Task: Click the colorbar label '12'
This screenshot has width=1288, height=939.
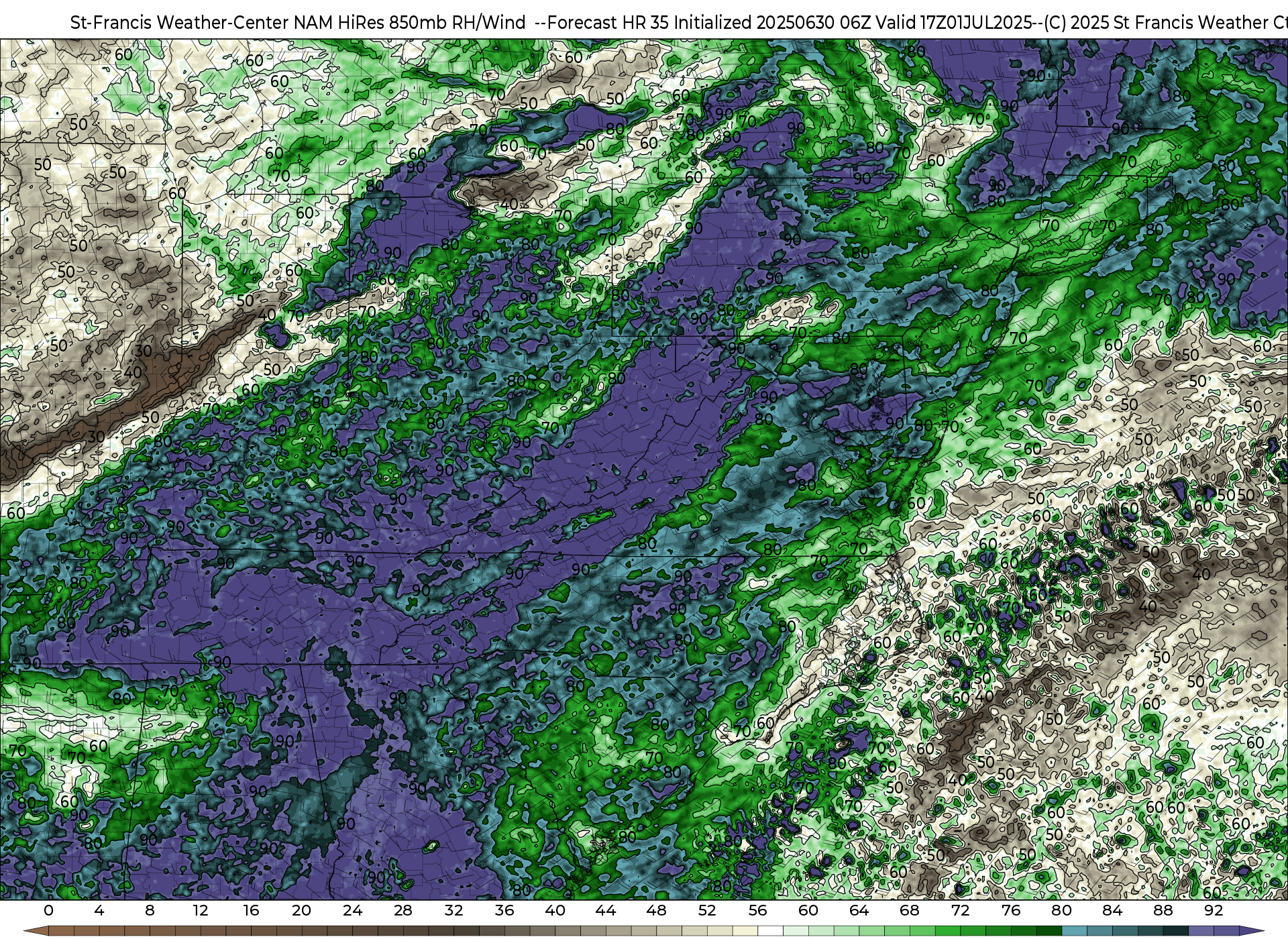Action: coord(201,910)
